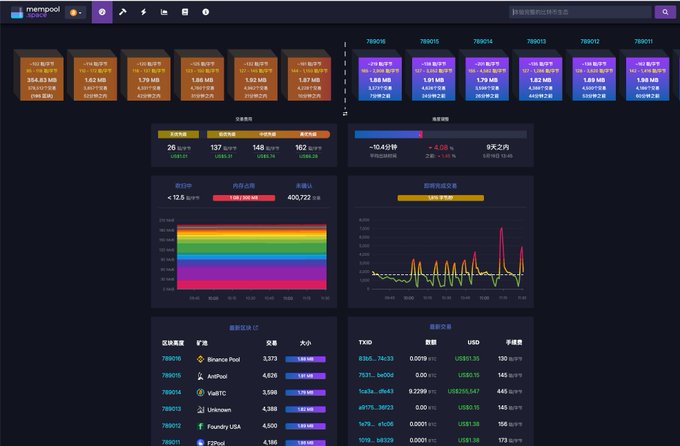Open mined block cube 789011 with 1.98 MB
The height and width of the screenshot is (446, 680).
647,79
